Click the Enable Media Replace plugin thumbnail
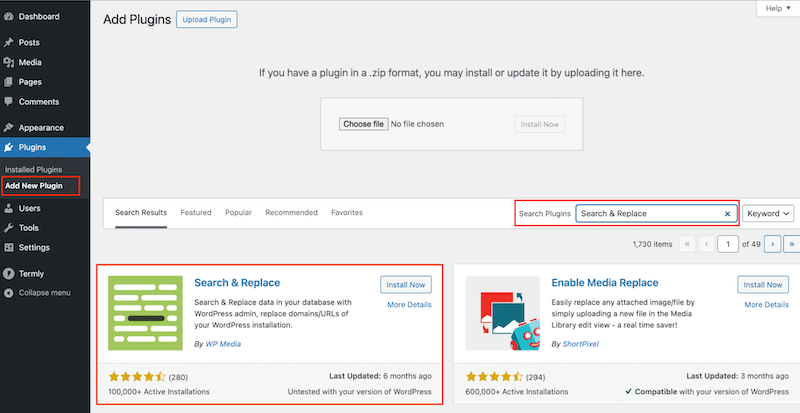This screenshot has height=413, width=800. 503,313
